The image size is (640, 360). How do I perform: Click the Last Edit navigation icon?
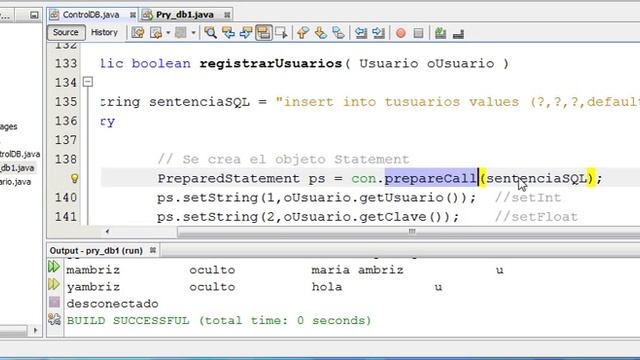coord(138,33)
